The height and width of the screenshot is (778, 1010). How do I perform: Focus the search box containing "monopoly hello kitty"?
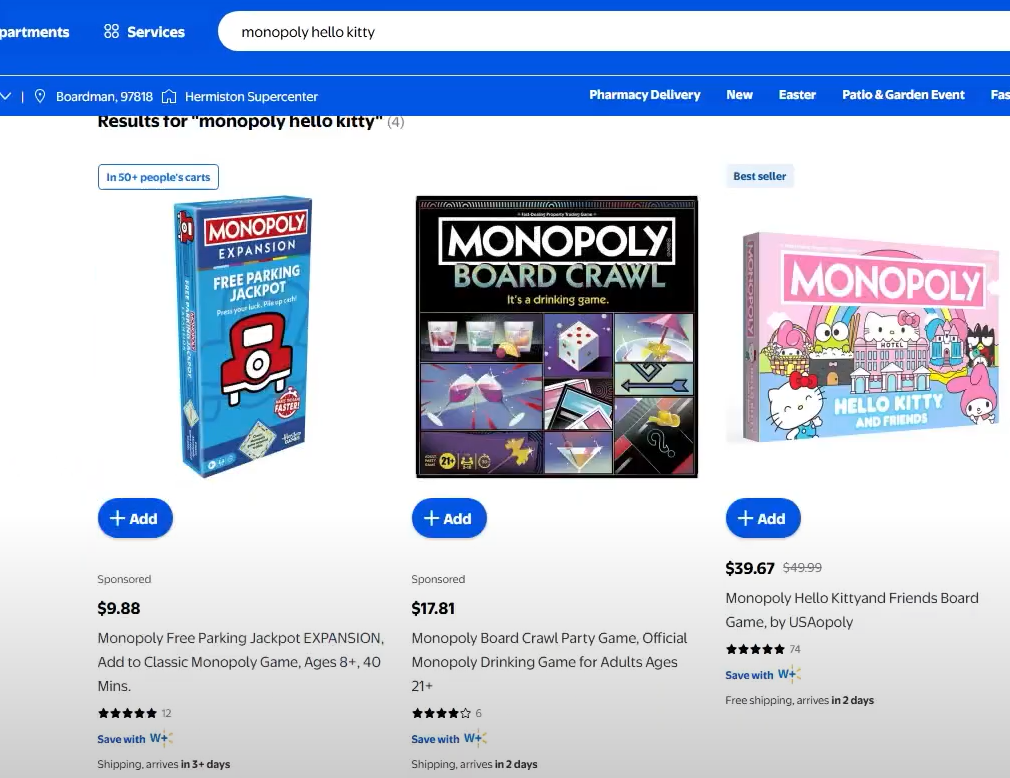[x=600, y=32]
